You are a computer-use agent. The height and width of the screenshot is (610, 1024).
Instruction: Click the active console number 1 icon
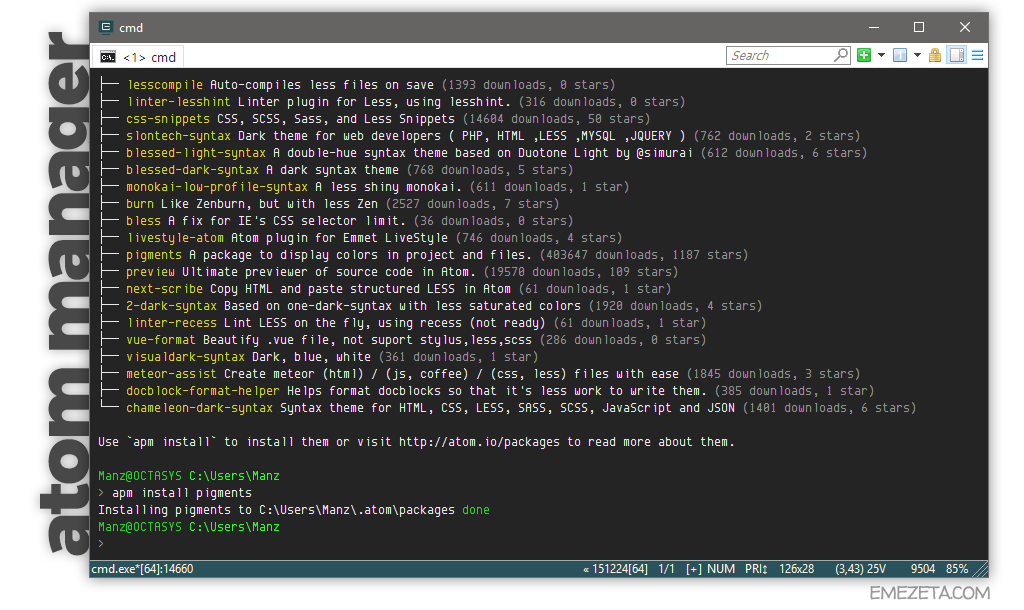[x=900, y=56]
